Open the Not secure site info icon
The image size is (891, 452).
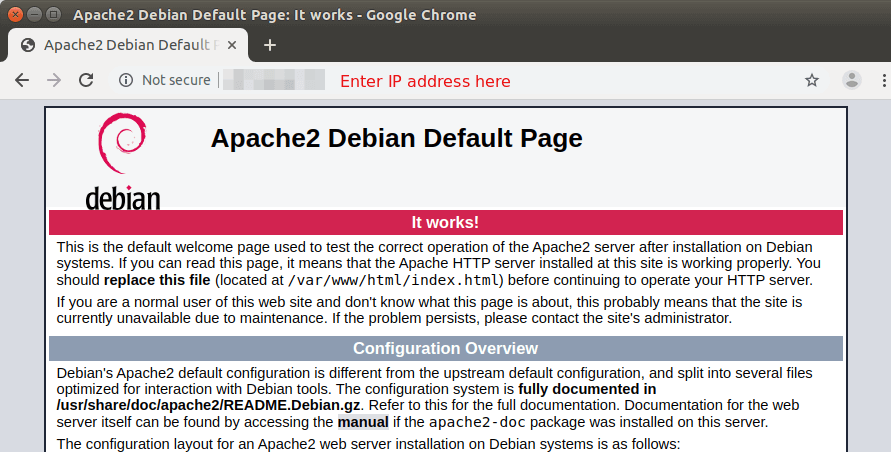(126, 80)
